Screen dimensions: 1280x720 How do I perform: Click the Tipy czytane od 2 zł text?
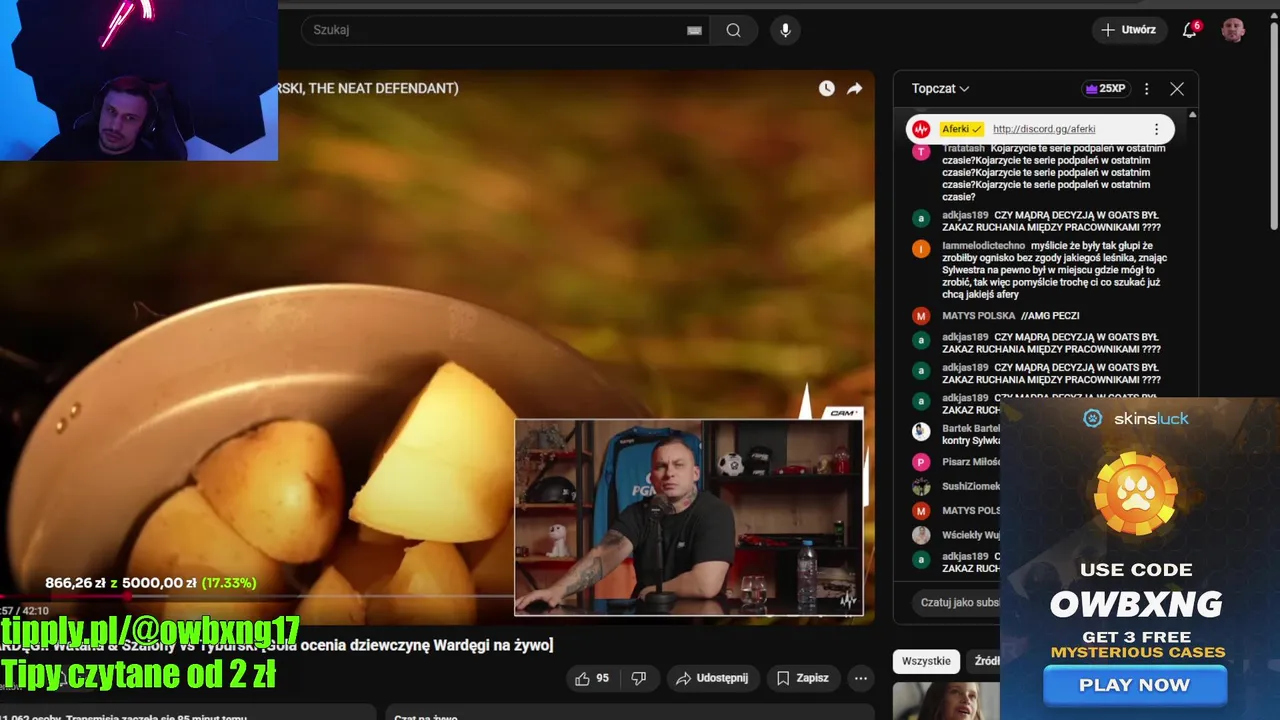pos(138,676)
